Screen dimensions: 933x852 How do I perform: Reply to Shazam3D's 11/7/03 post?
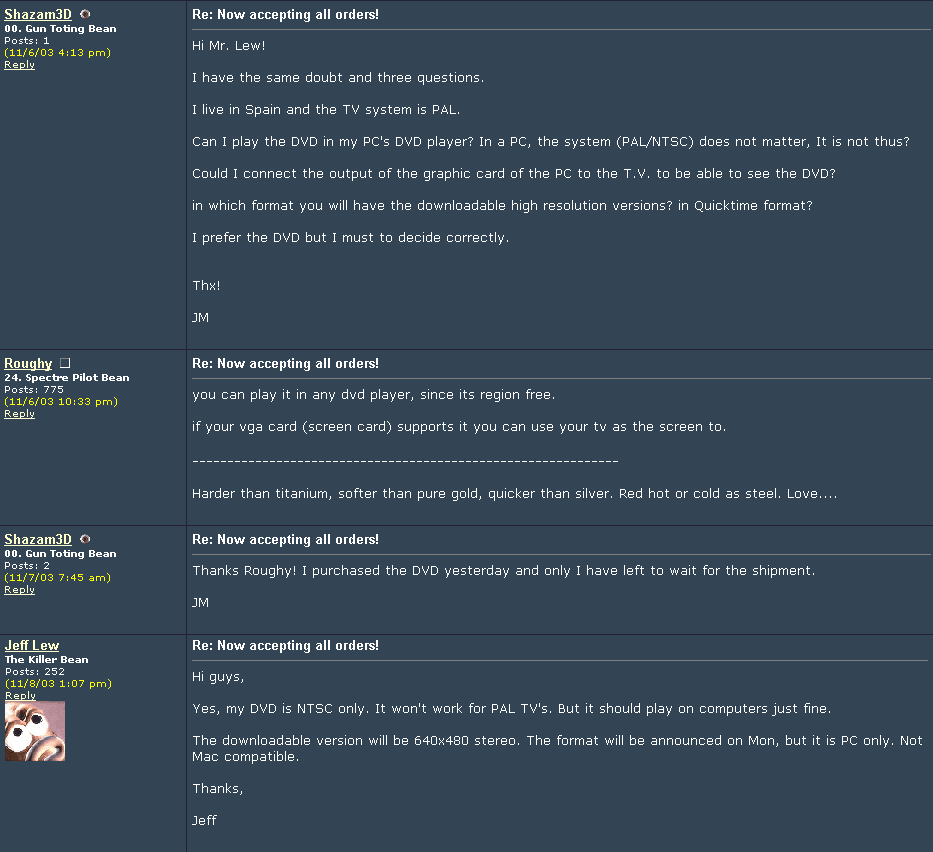click(x=19, y=590)
